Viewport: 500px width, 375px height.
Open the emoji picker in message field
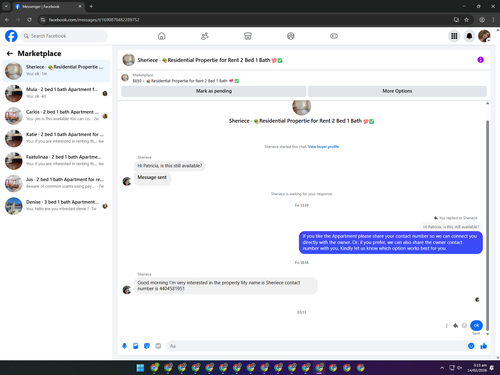coord(471,346)
